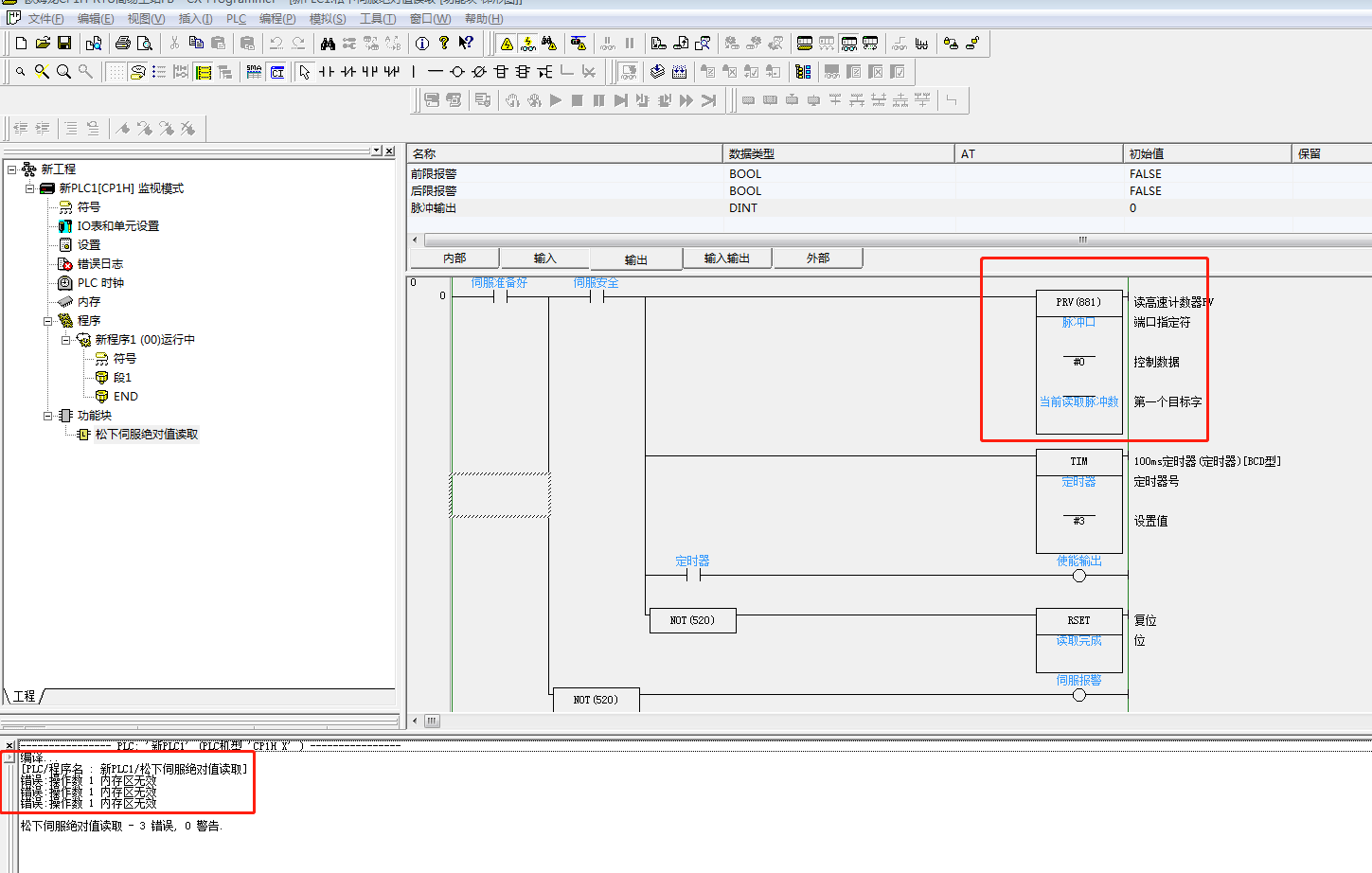Open the PLC menu
The image size is (1372, 873).
[236, 19]
